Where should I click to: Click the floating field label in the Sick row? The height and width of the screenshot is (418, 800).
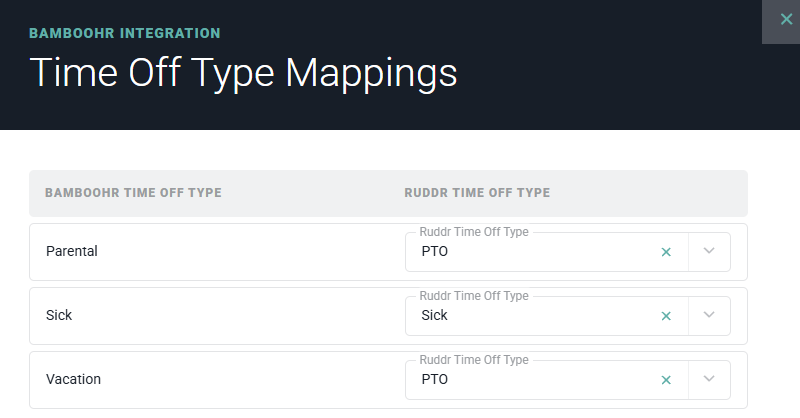(x=473, y=296)
